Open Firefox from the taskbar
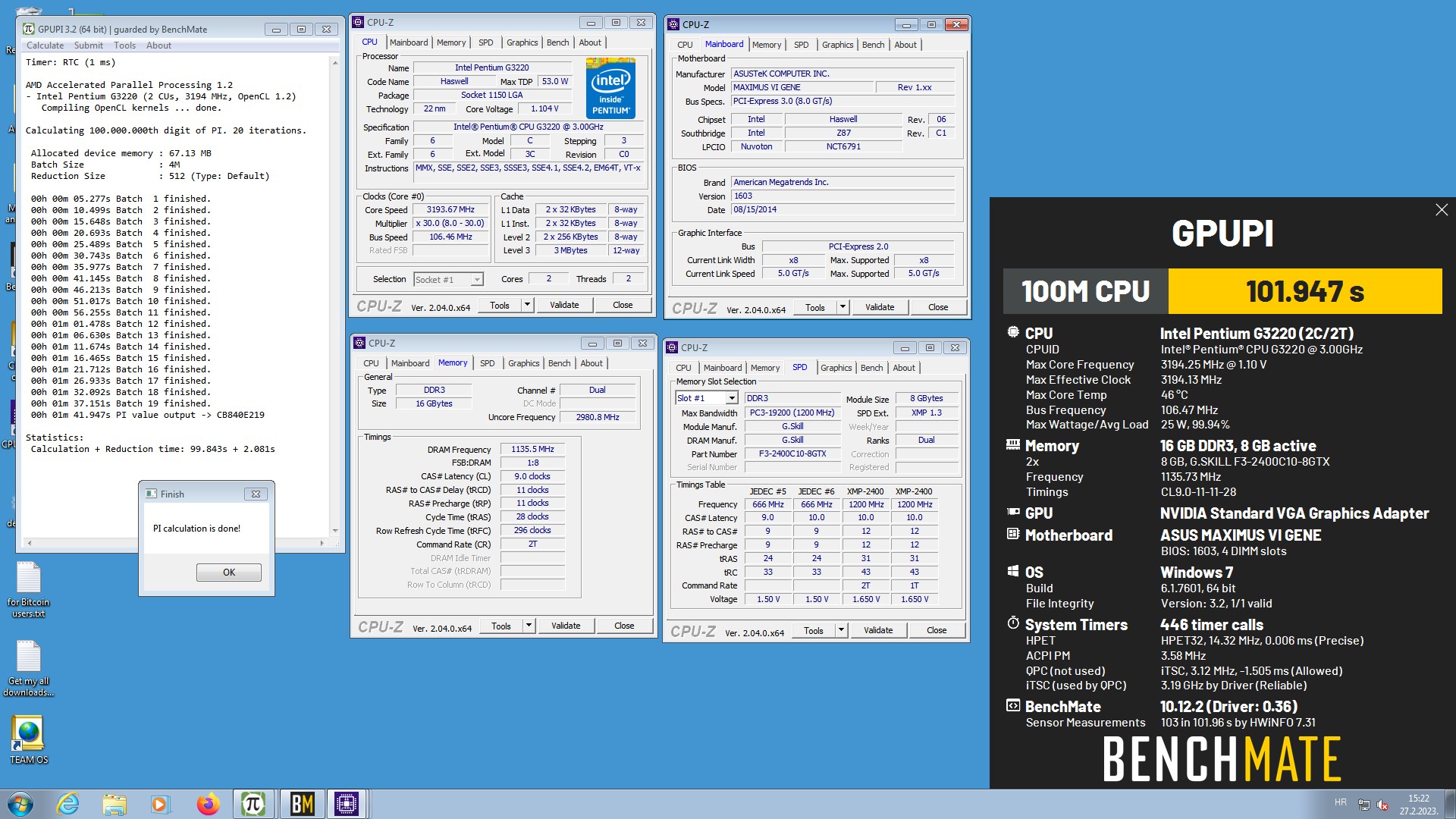This screenshot has height=819, width=1456. [x=207, y=804]
